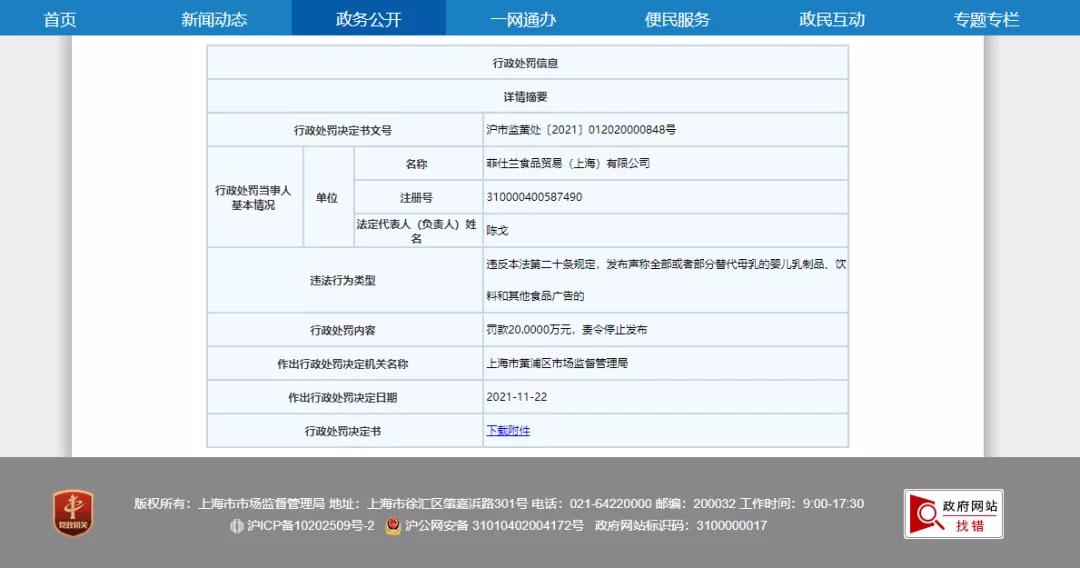Screen dimensions: 1080x568
Task: Click the violation description starting 违反本法第二十条规定
Action: [666, 280]
